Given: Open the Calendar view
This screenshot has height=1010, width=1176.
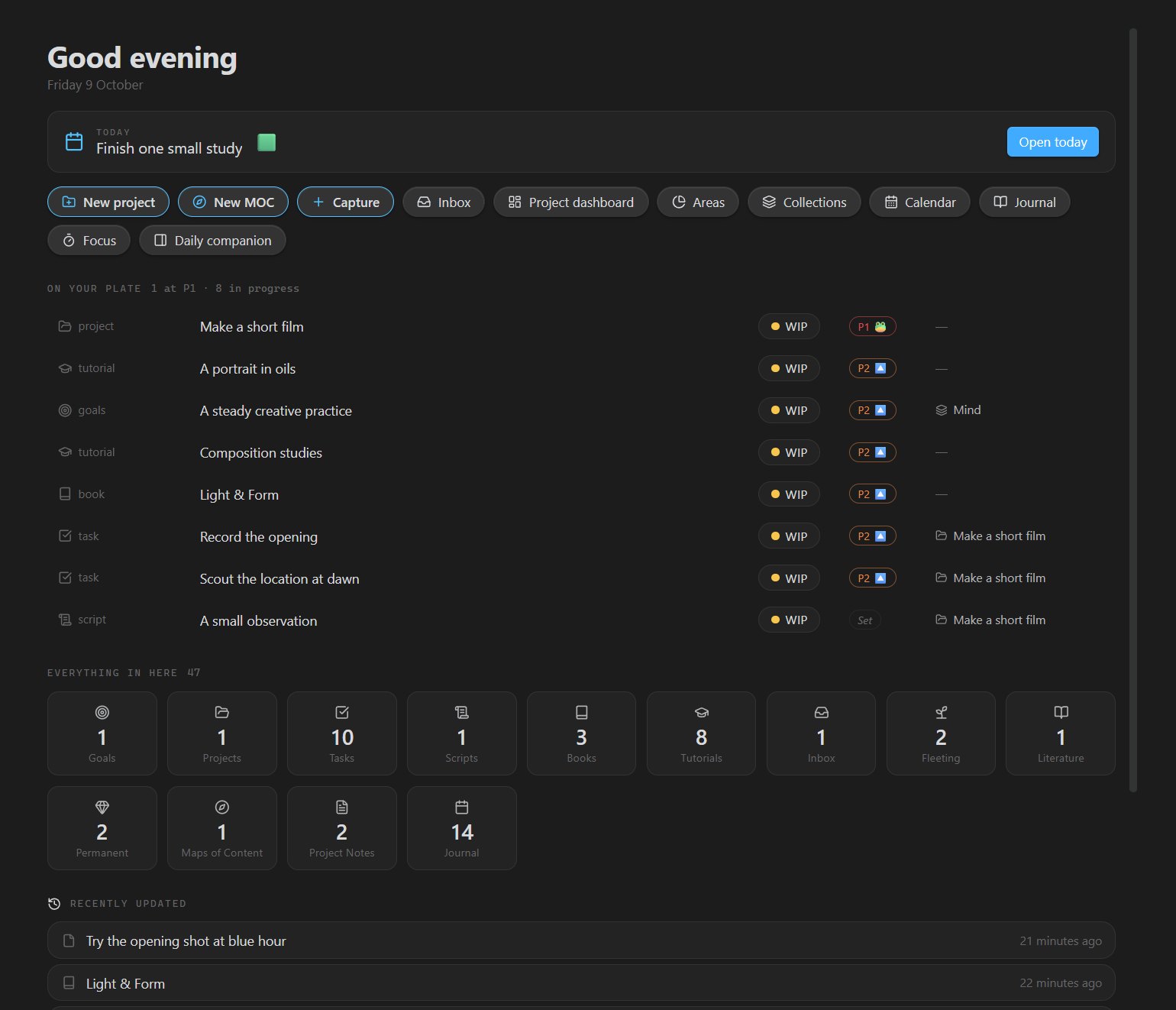Looking at the screenshot, I should click(x=919, y=202).
